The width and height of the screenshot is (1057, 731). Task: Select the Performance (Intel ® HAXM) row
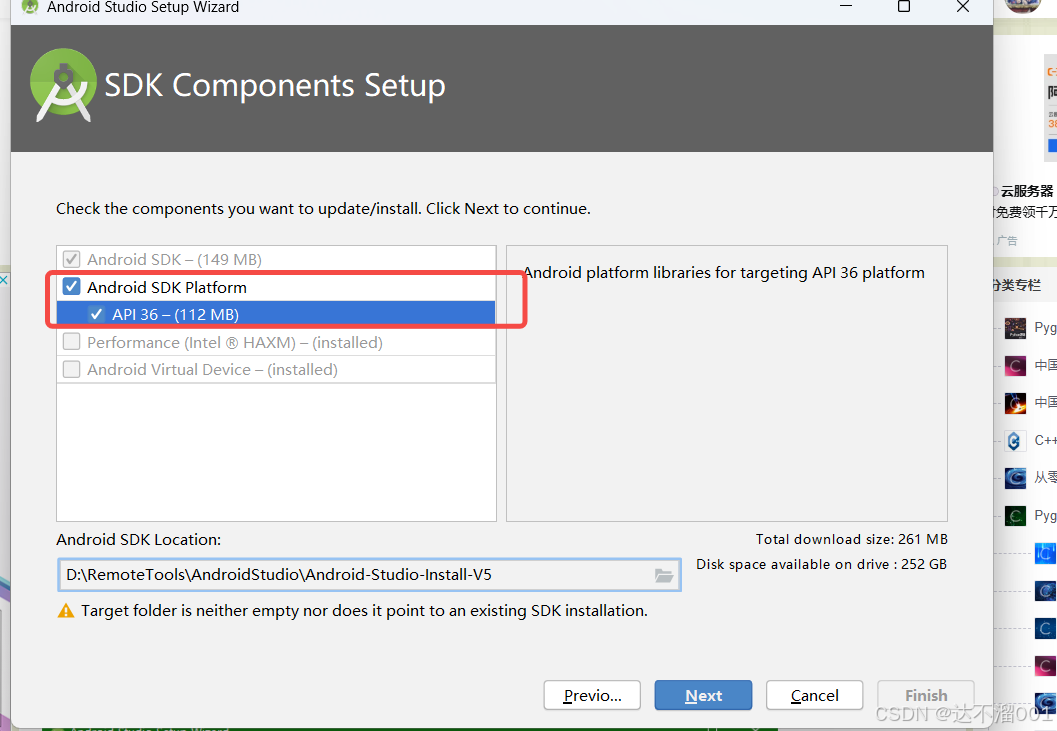[276, 342]
